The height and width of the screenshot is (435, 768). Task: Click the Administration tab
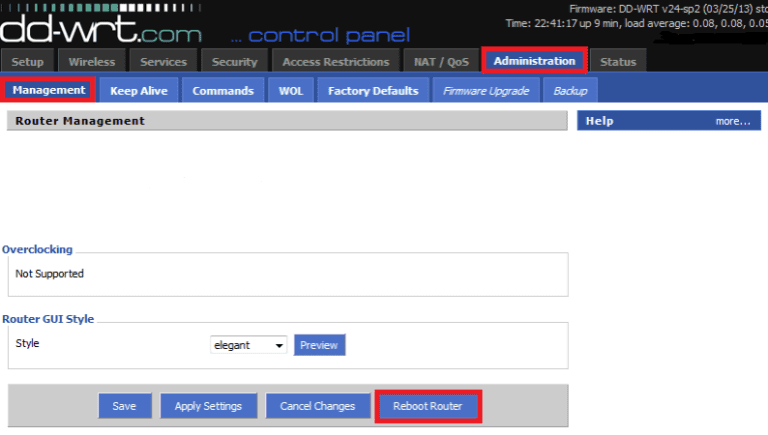click(534, 61)
